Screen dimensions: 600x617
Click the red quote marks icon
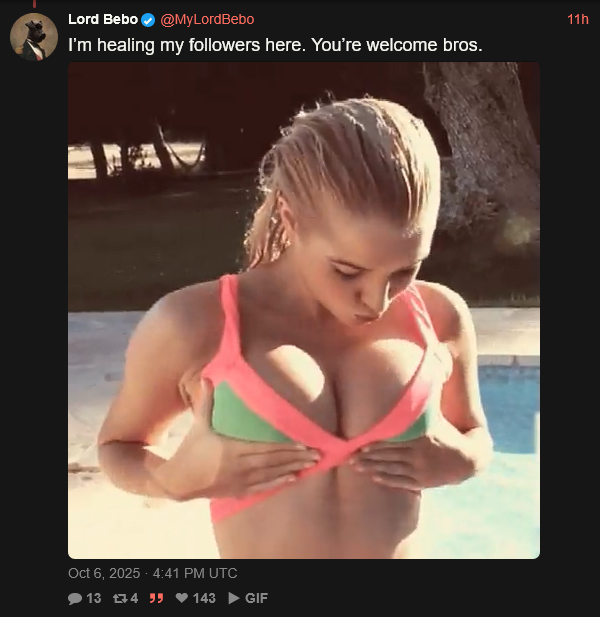pos(156,599)
